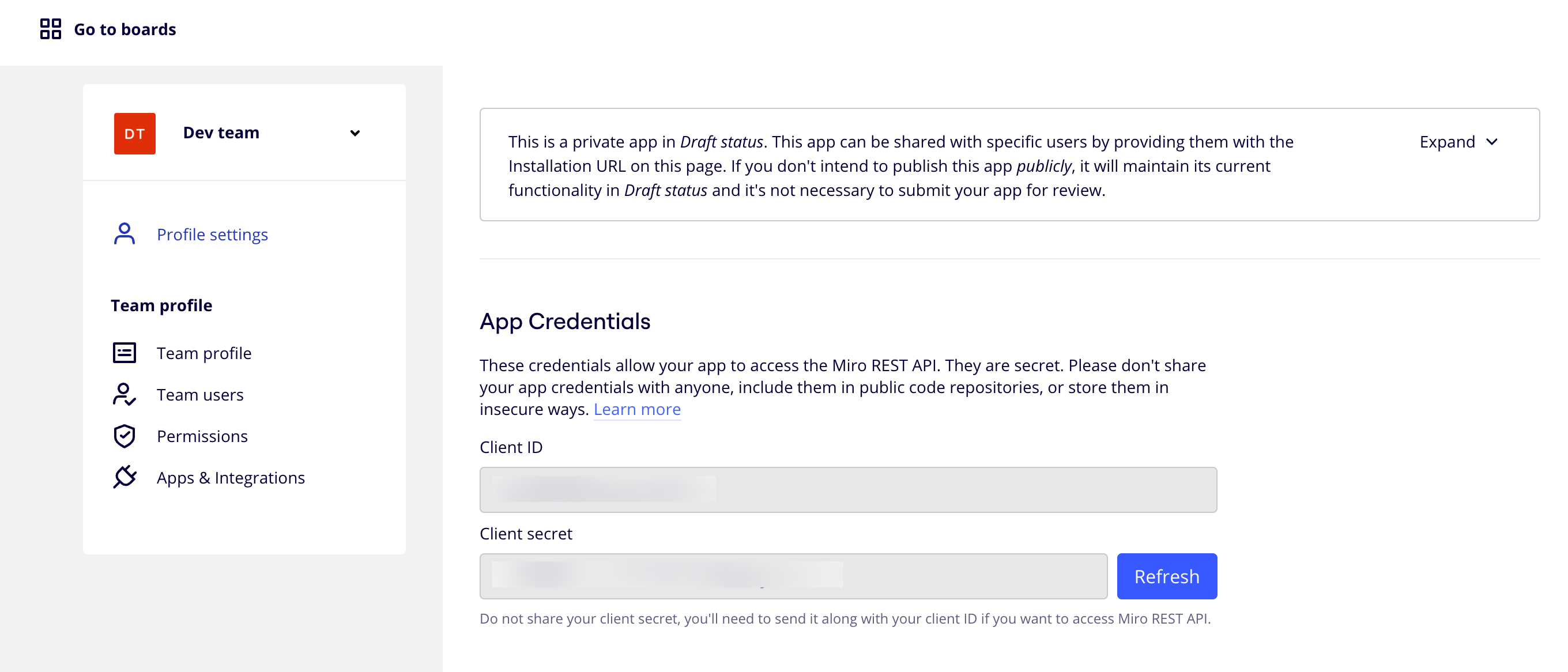Open Apps & Integrations menu item
Screen dimensions: 1568x672
231,477
